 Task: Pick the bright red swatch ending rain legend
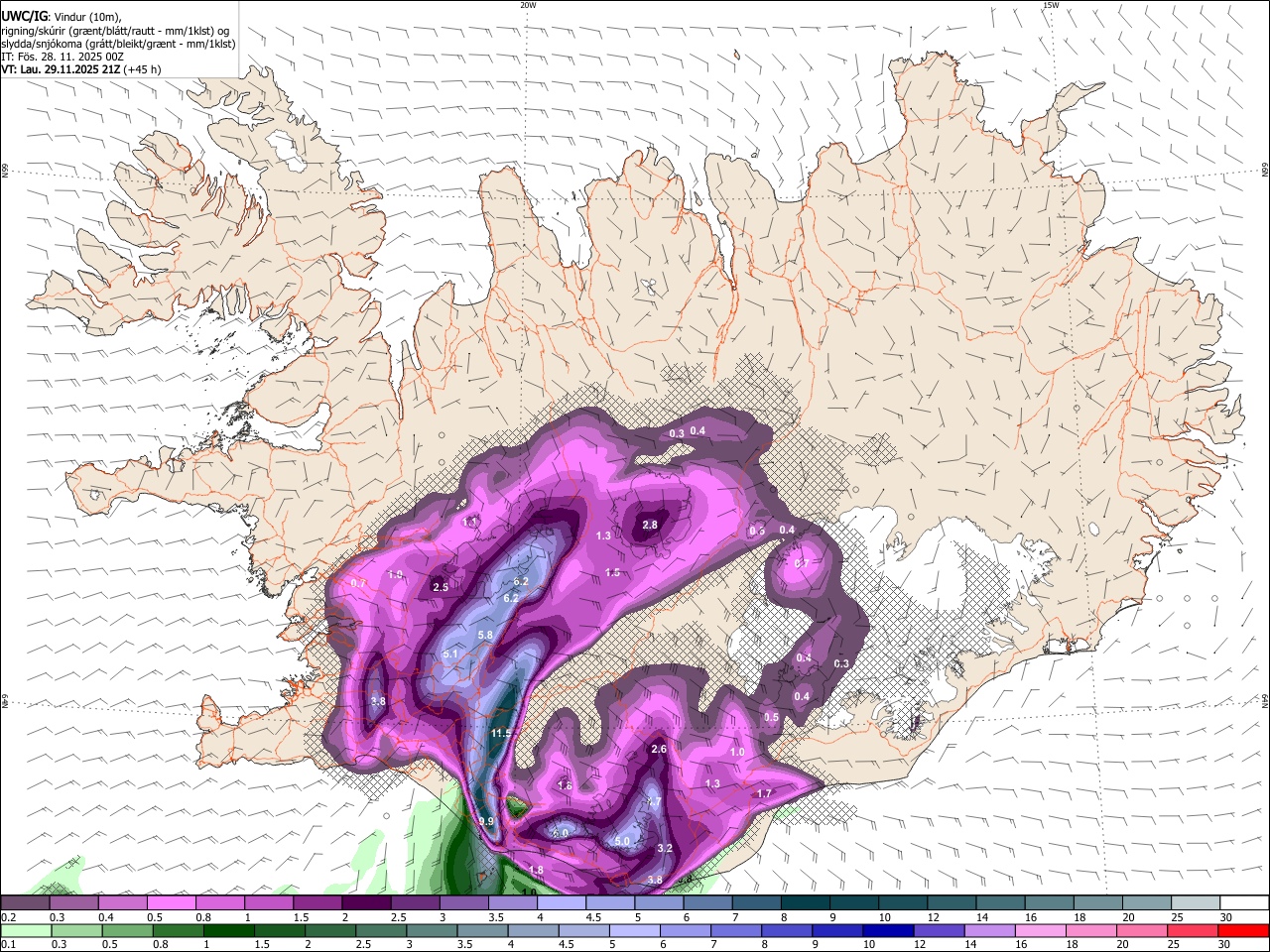pyautogui.click(x=1242, y=931)
